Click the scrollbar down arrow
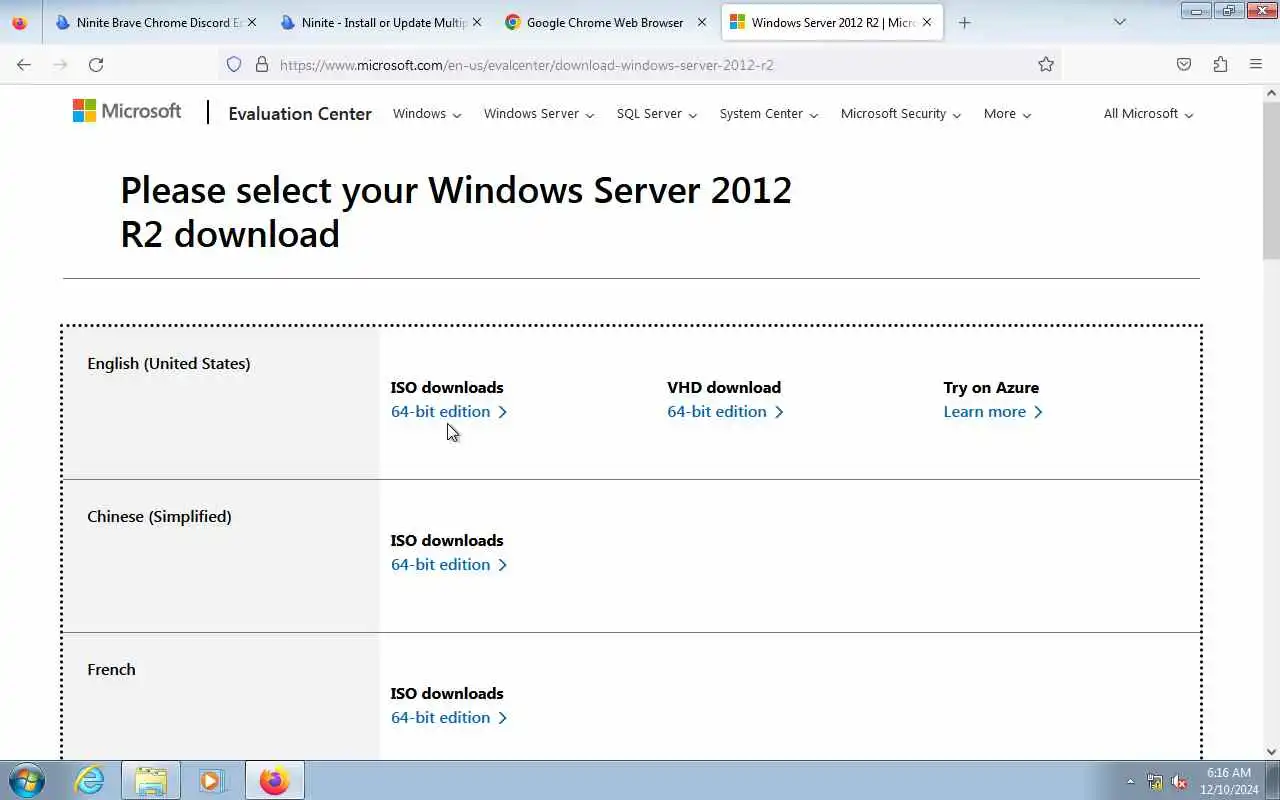 tap(1271, 752)
